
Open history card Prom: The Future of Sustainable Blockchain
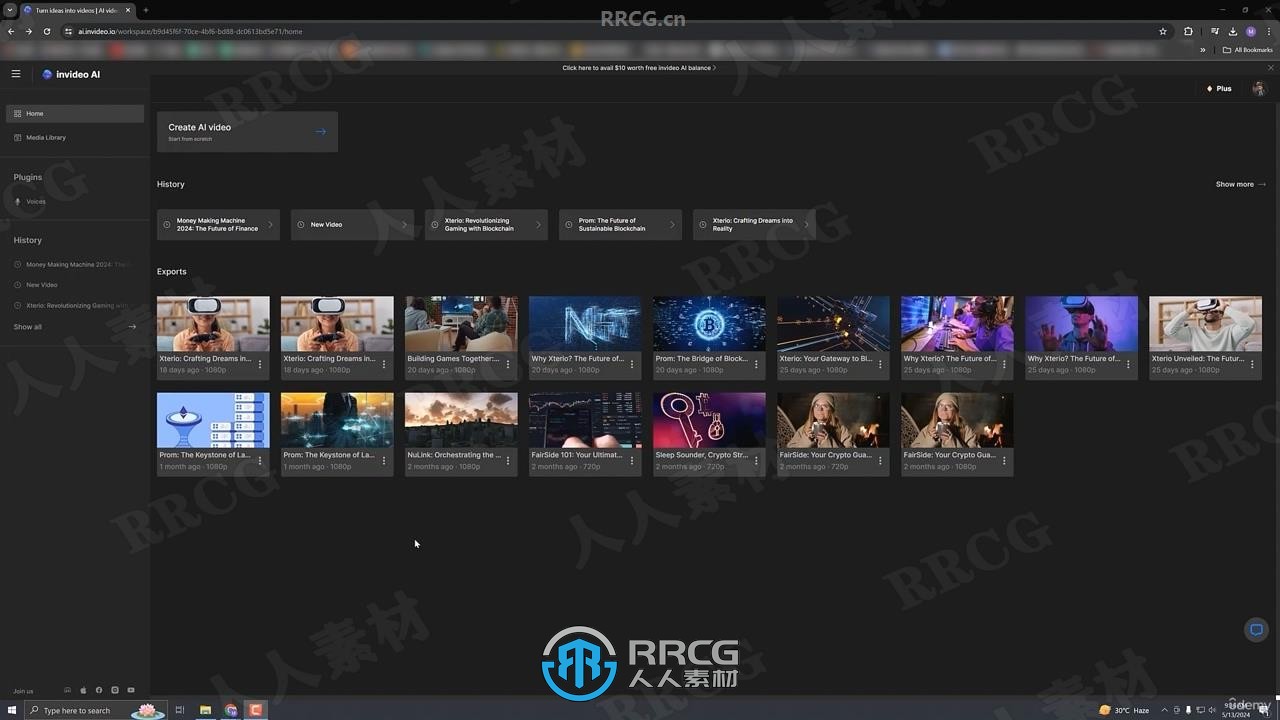pos(620,225)
